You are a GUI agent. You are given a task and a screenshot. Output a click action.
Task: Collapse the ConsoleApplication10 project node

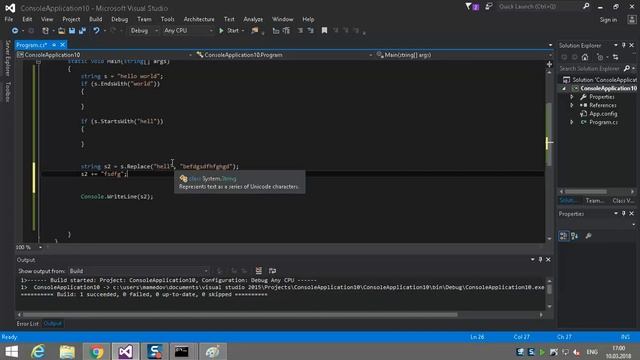(x=564, y=89)
